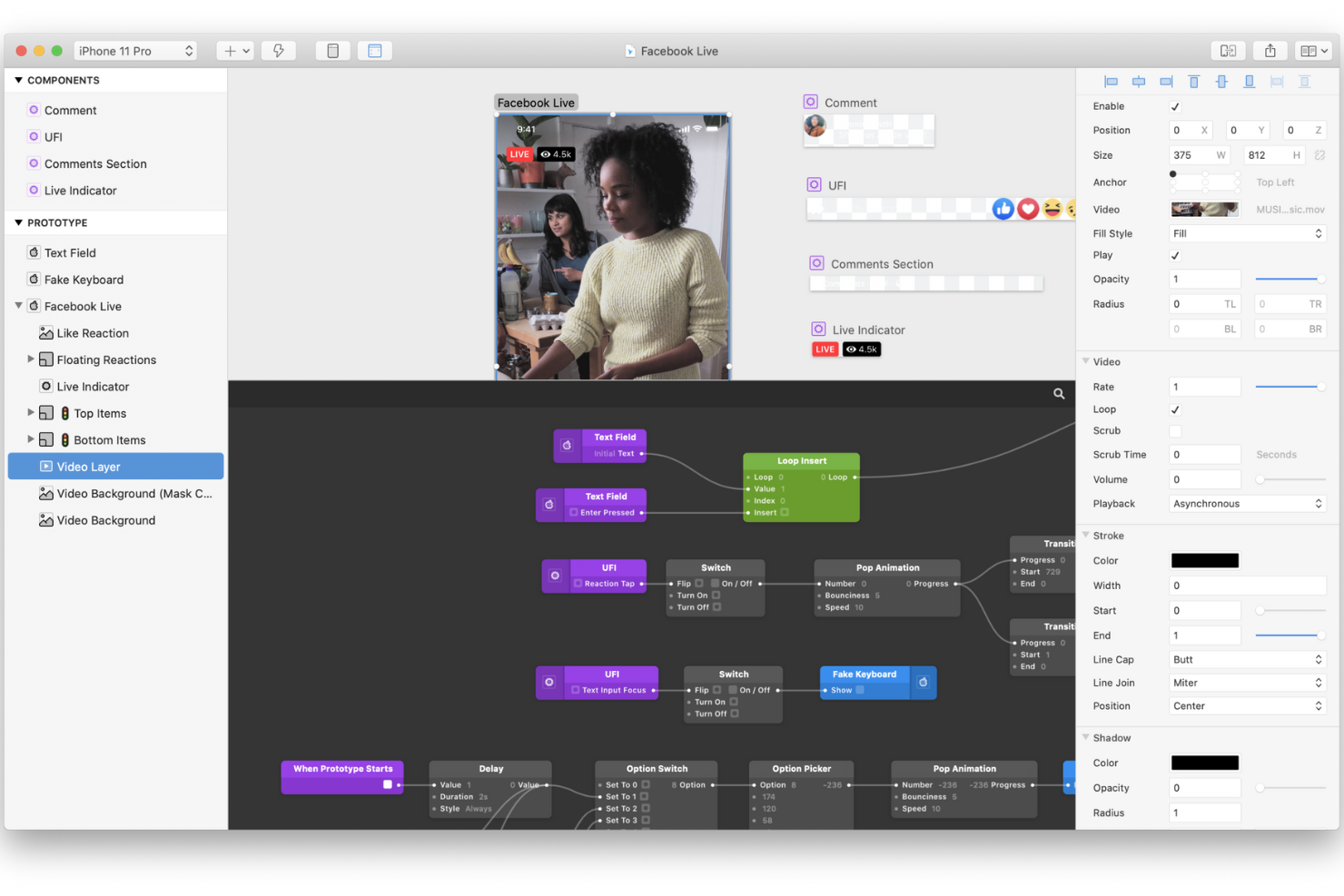Image resolution: width=1344 pixels, height=896 pixels.
Task: Click the lightning bolt interaction button
Action: 278,51
